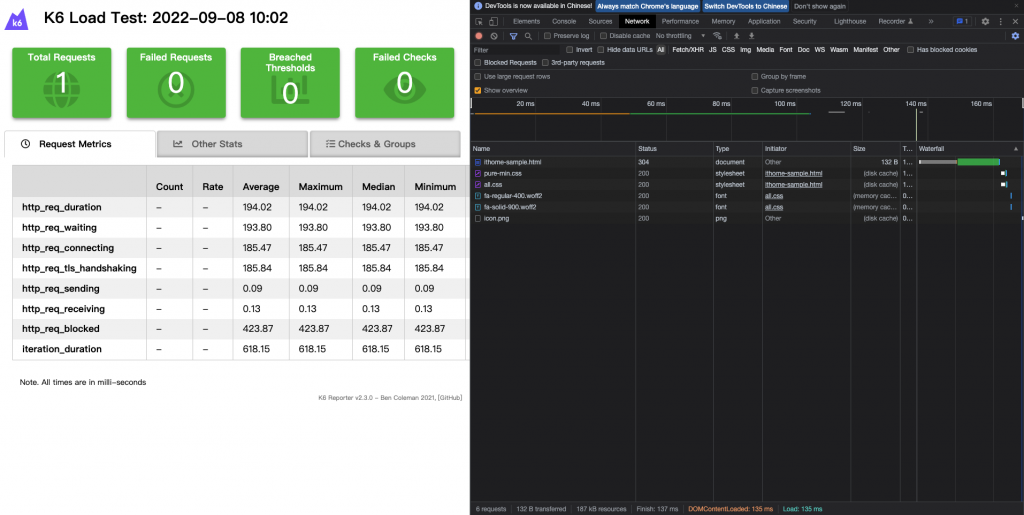Click the k6 logo icon
This screenshot has width=1024, height=515.
(16, 19)
